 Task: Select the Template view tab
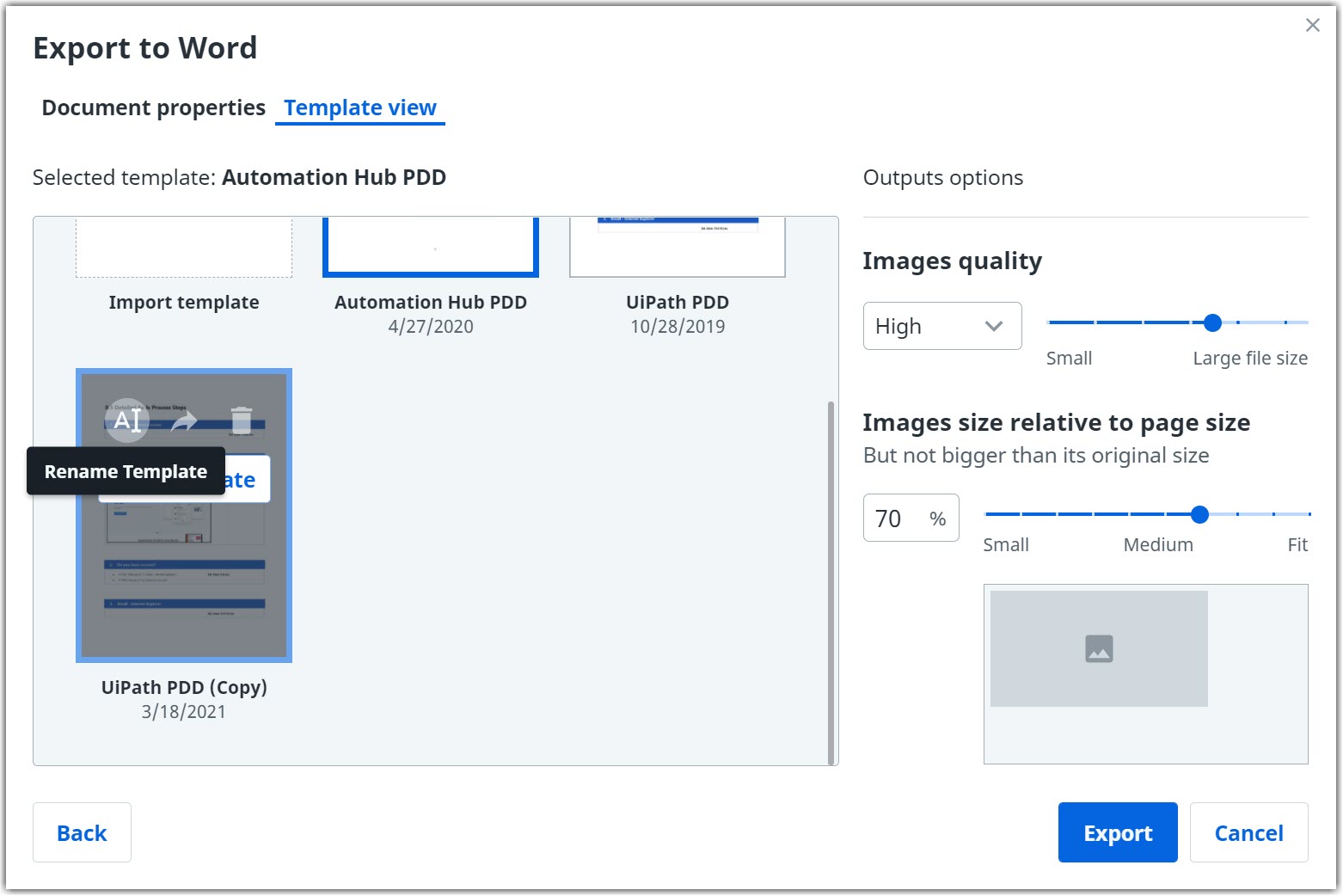(360, 107)
